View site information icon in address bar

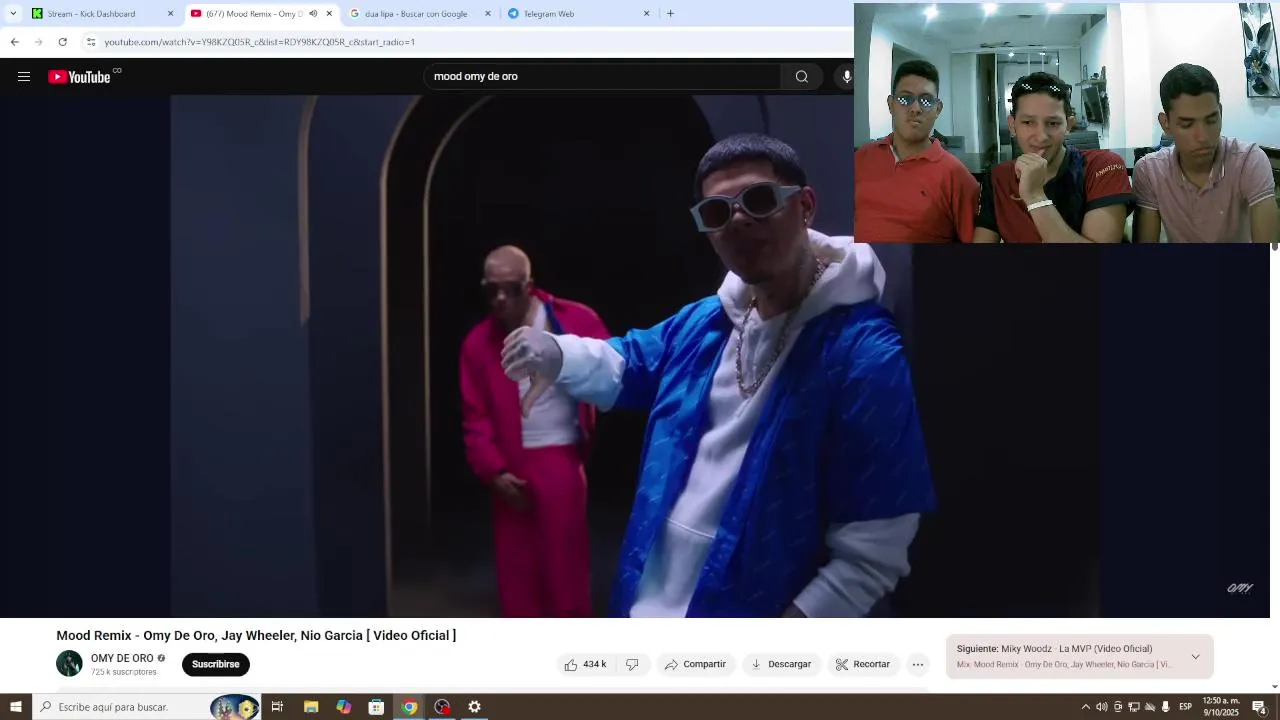(x=91, y=42)
